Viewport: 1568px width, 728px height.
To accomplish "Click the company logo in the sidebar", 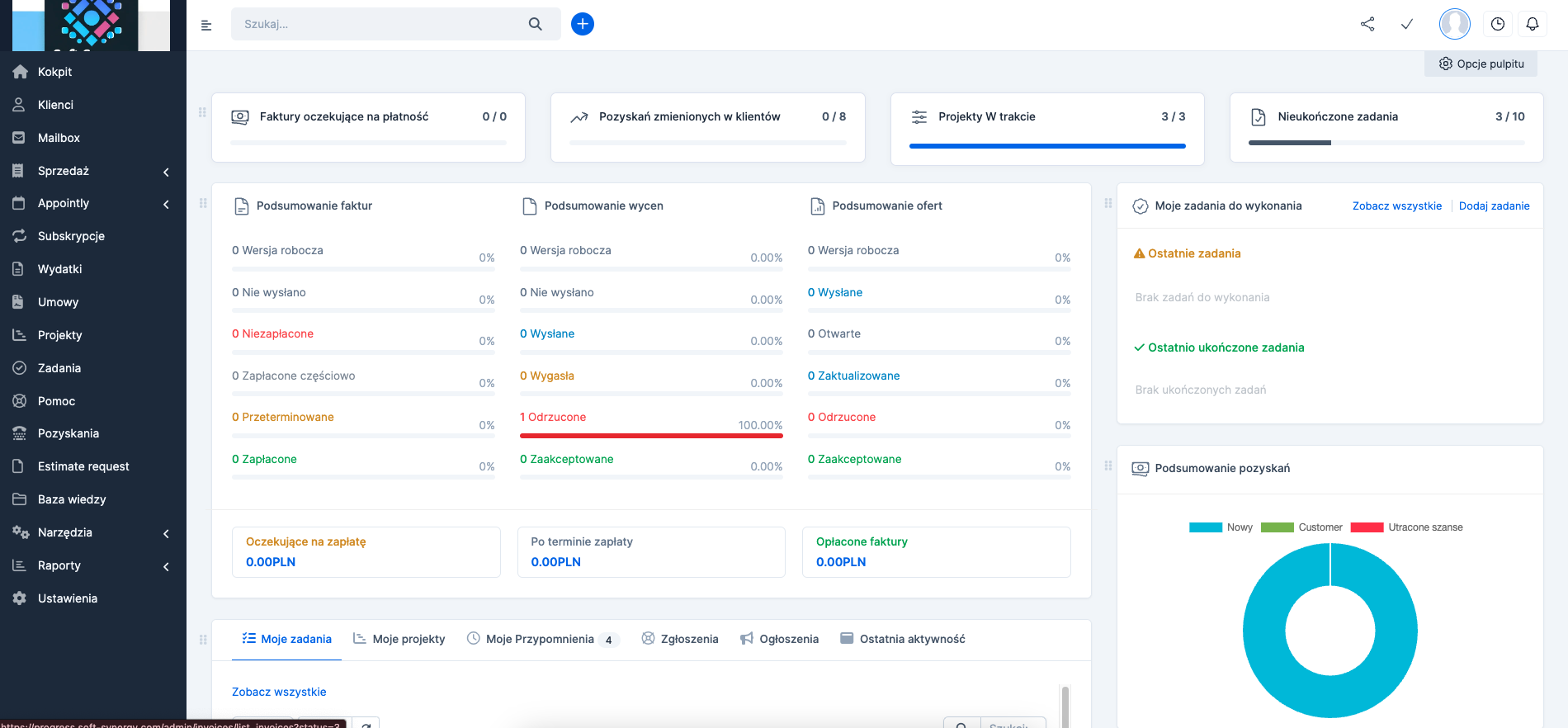I will tap(92, 25).
